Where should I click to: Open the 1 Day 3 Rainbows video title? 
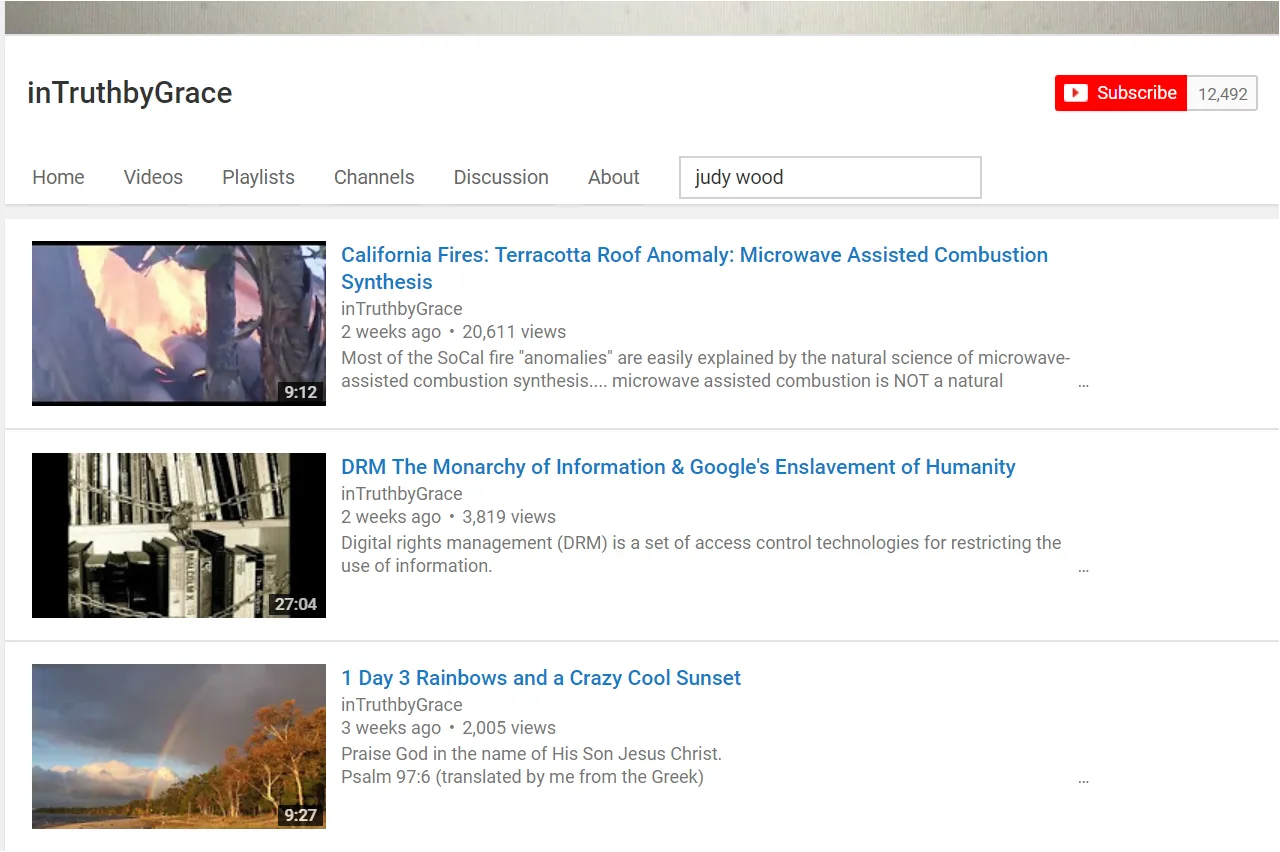point(541,678)
